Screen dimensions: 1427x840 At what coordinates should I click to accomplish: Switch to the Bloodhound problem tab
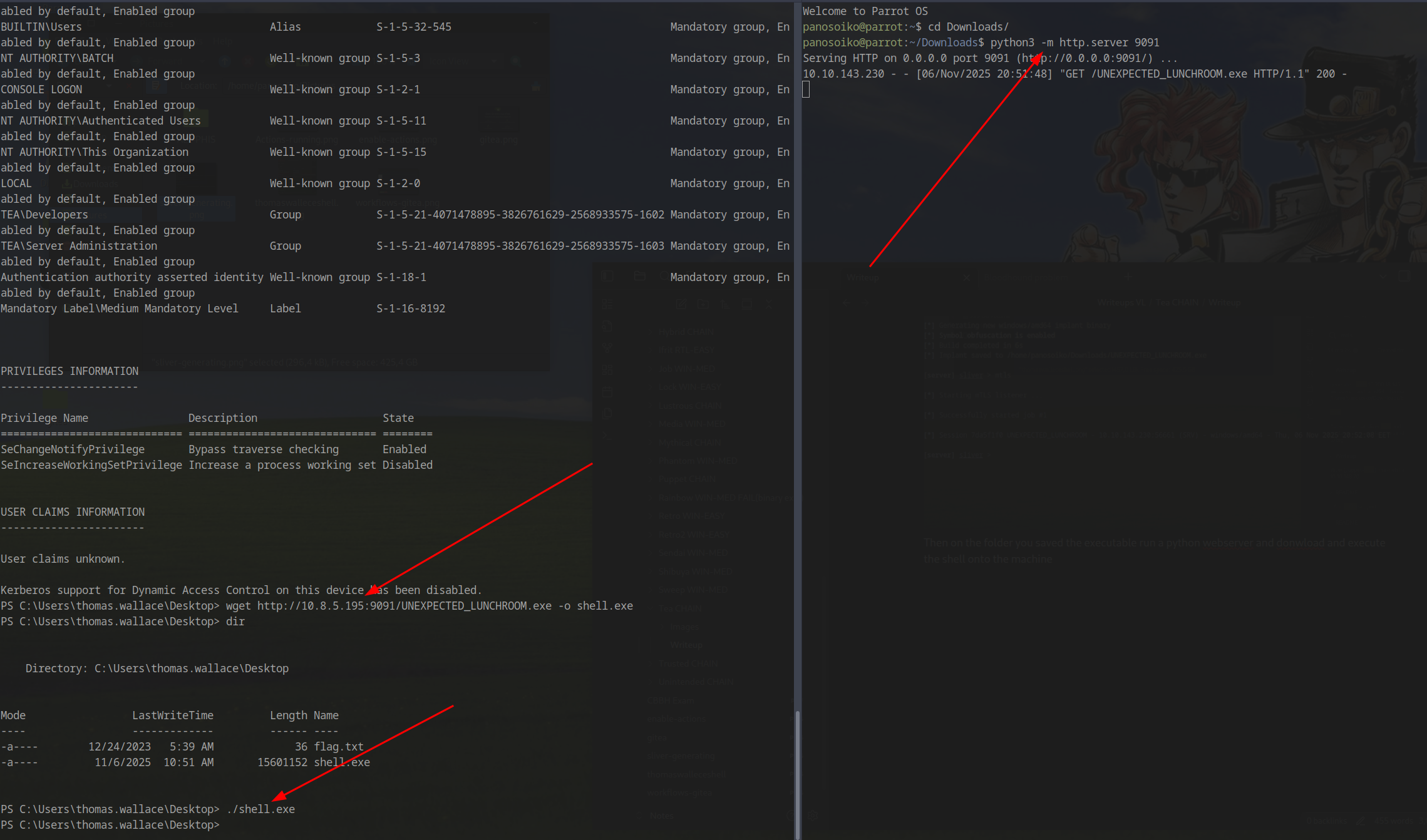point(1026,277)
